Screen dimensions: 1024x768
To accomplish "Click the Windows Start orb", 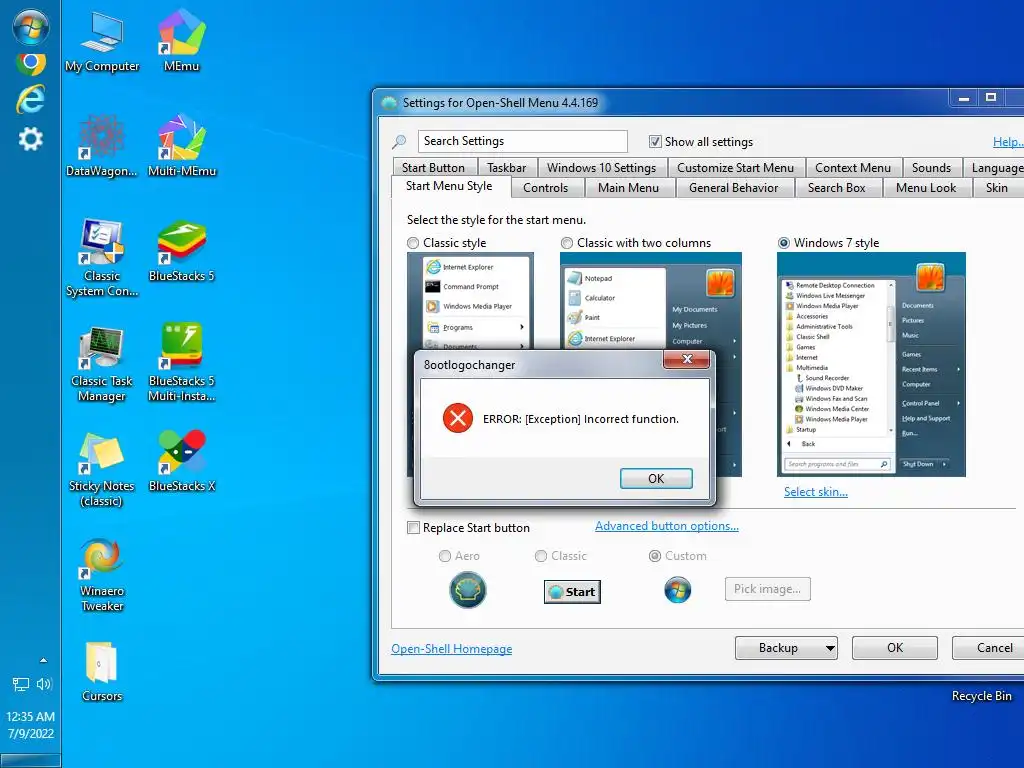I will tap(30, 27).
